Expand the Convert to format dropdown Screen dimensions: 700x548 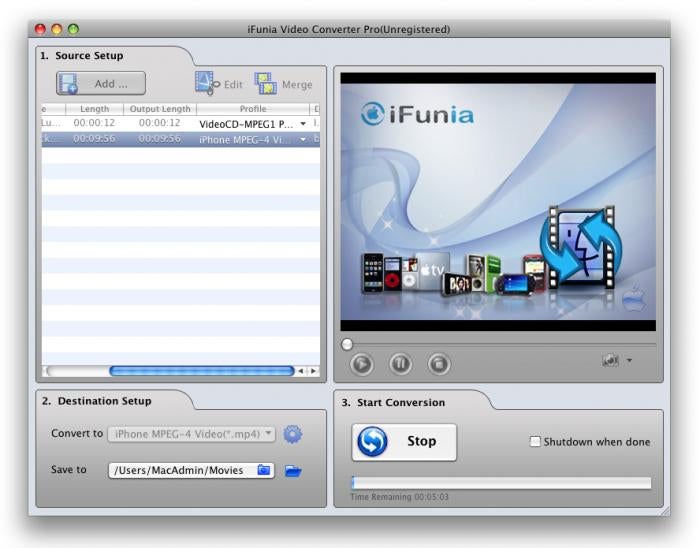(192, 434)
